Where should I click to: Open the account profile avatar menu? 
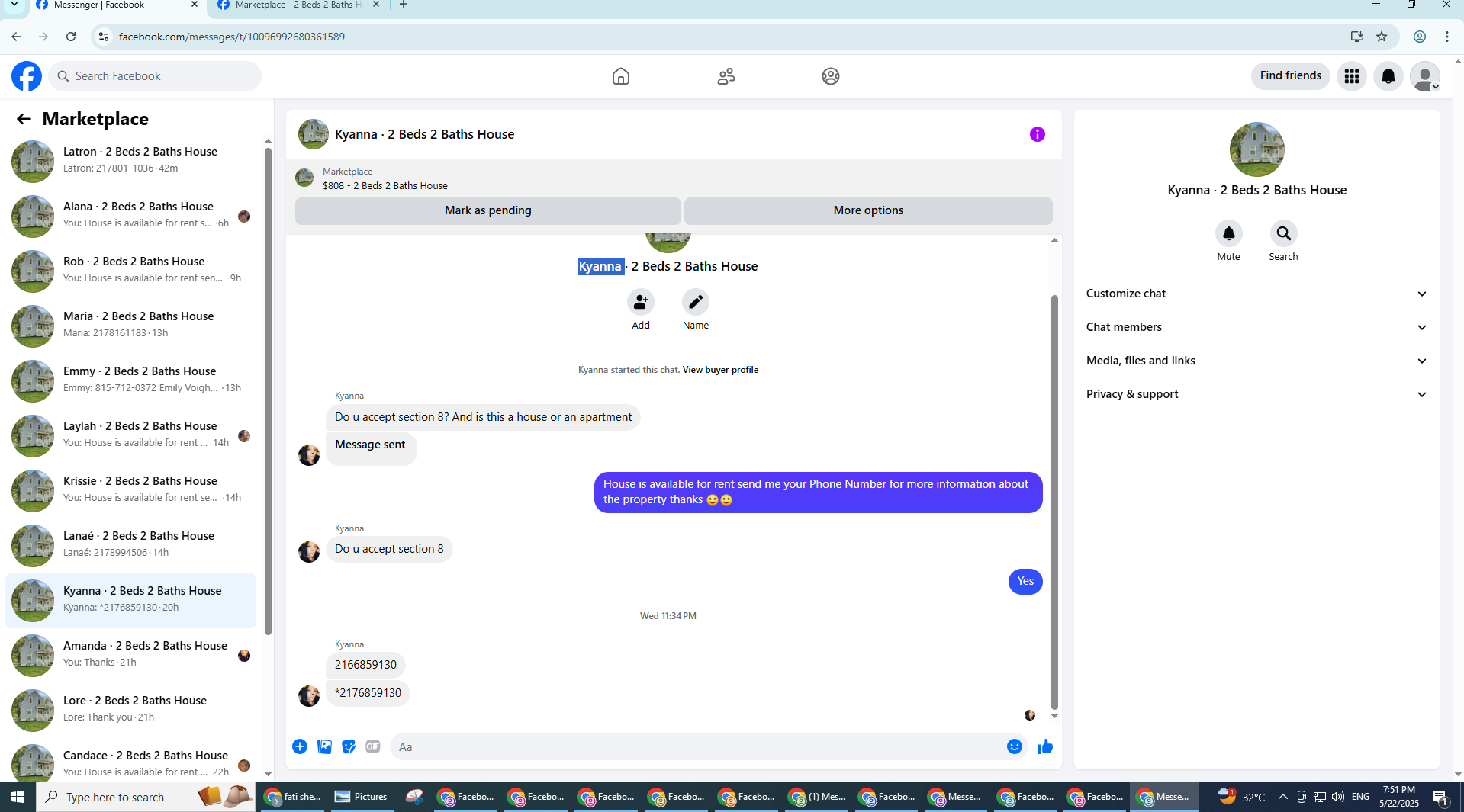(1425, 76)
